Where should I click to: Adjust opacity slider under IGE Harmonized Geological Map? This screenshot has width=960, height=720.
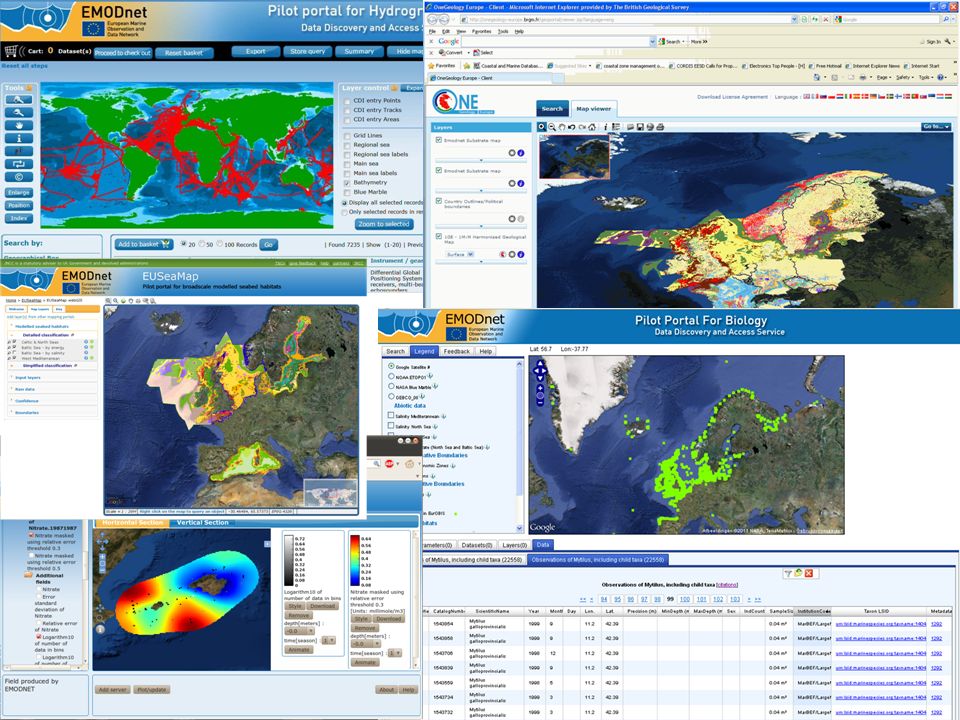coord(481,262)
